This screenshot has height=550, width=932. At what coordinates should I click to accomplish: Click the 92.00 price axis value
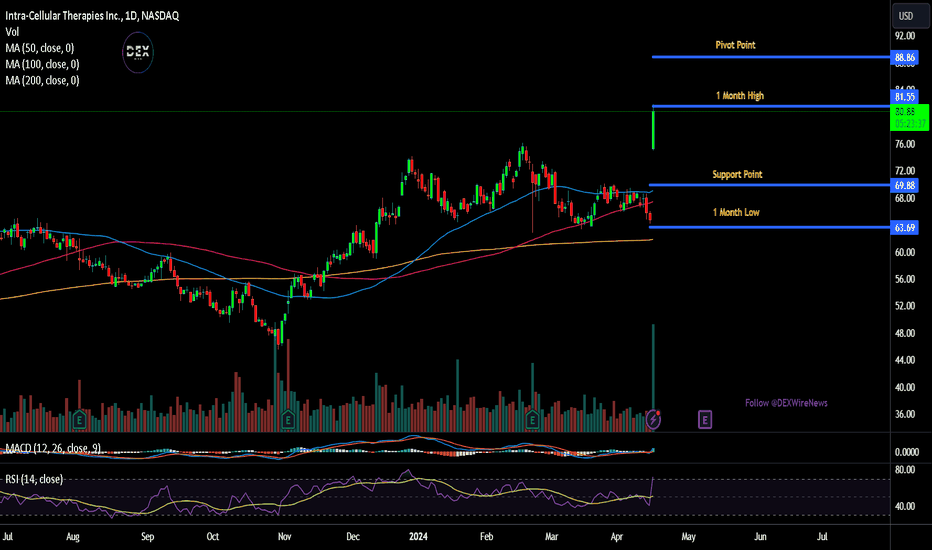[905, 36]
